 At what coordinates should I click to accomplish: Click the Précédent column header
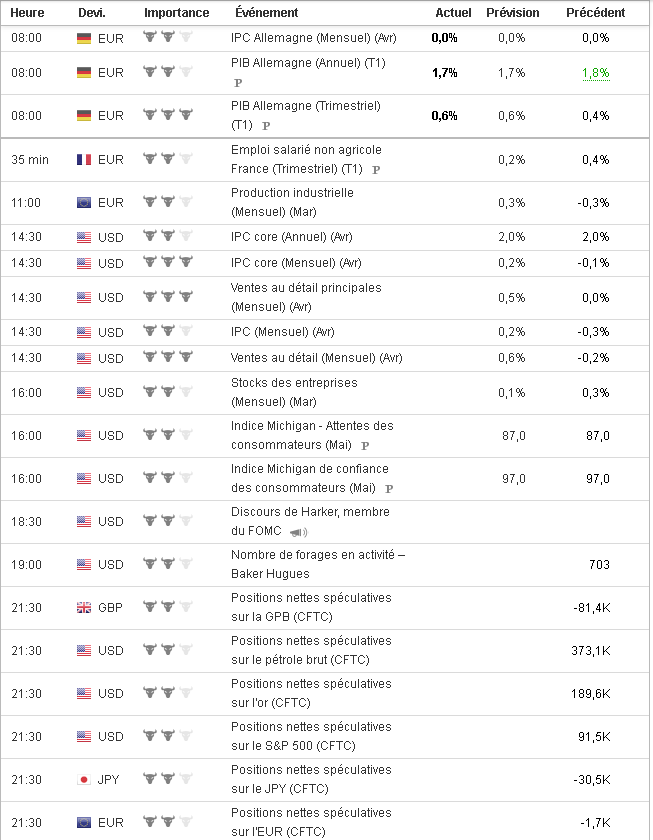tap(595, 13)
